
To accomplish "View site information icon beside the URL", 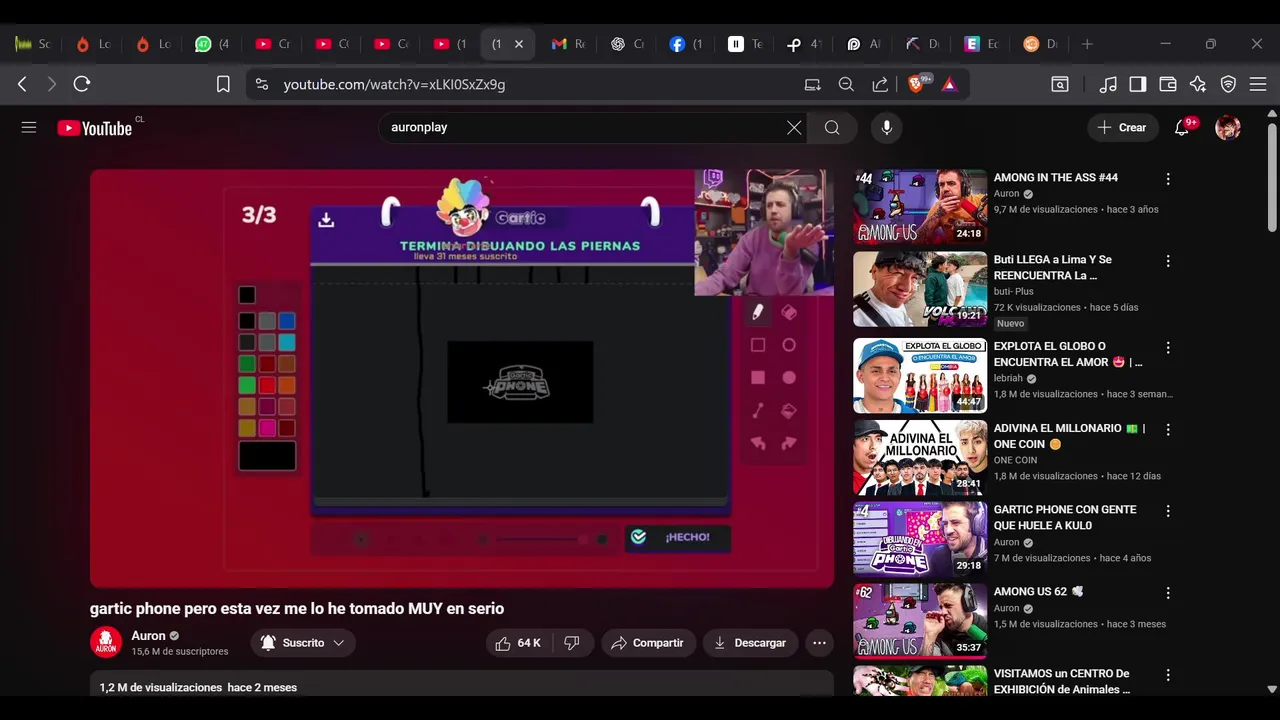I will tap(262, 84).
